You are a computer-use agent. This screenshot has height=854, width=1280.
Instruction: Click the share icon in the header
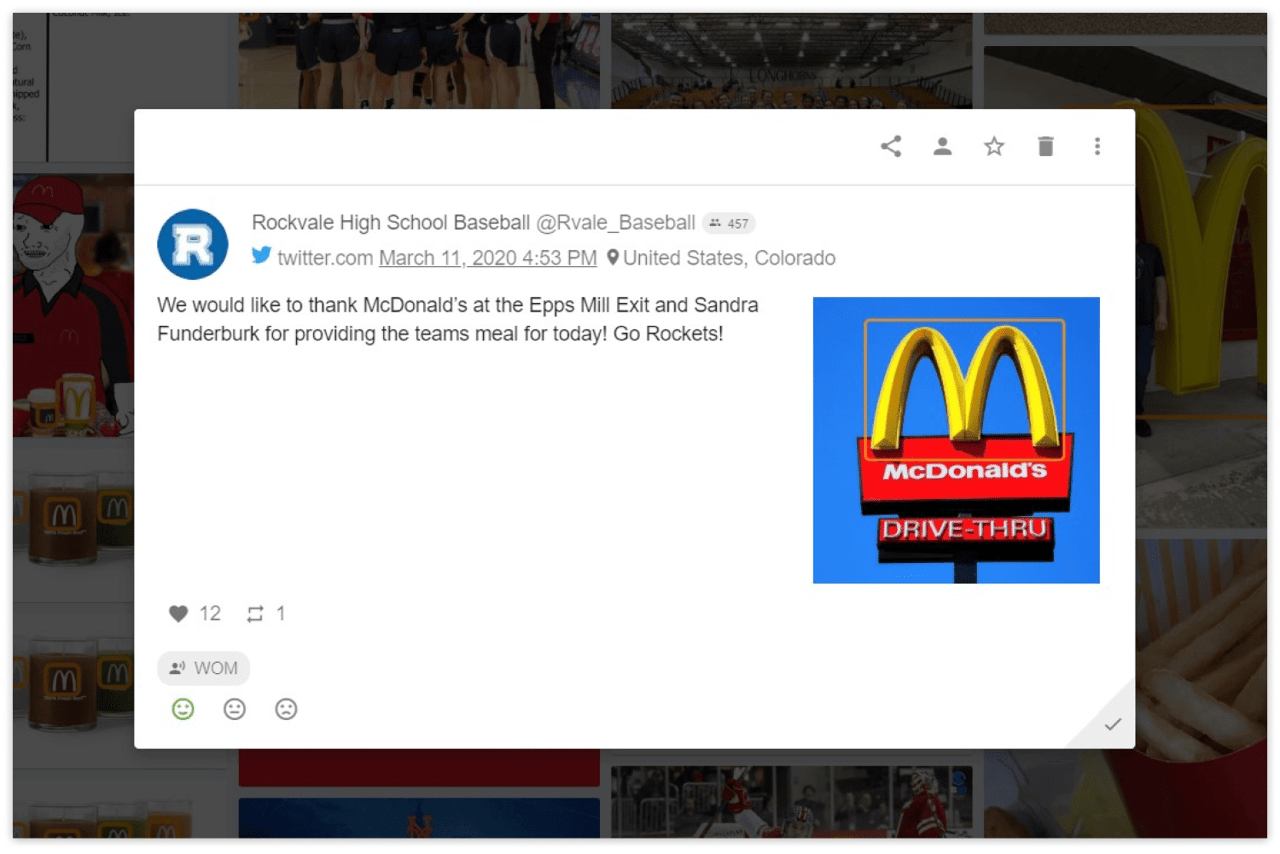point(891,147)
